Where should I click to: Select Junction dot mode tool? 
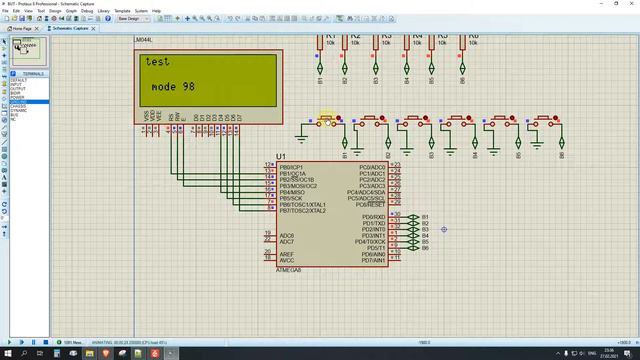[4, 55]
